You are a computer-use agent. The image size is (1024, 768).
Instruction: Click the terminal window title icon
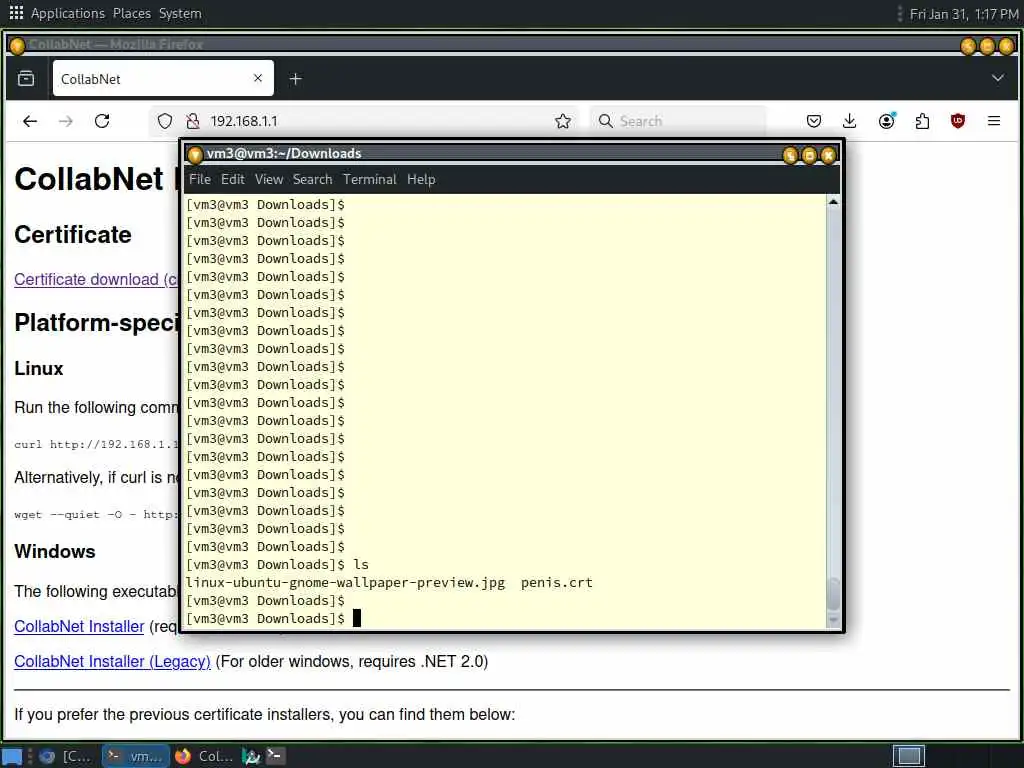[x=195, y=155]
